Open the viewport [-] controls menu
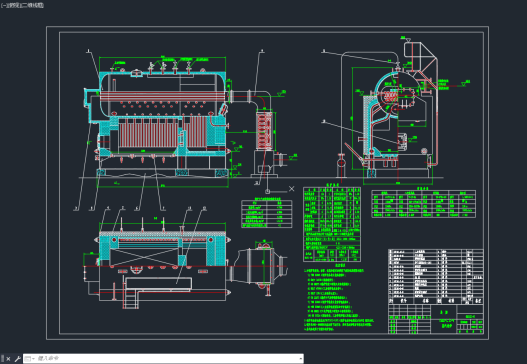The image size is (527, 364). [x=4, y=5]
